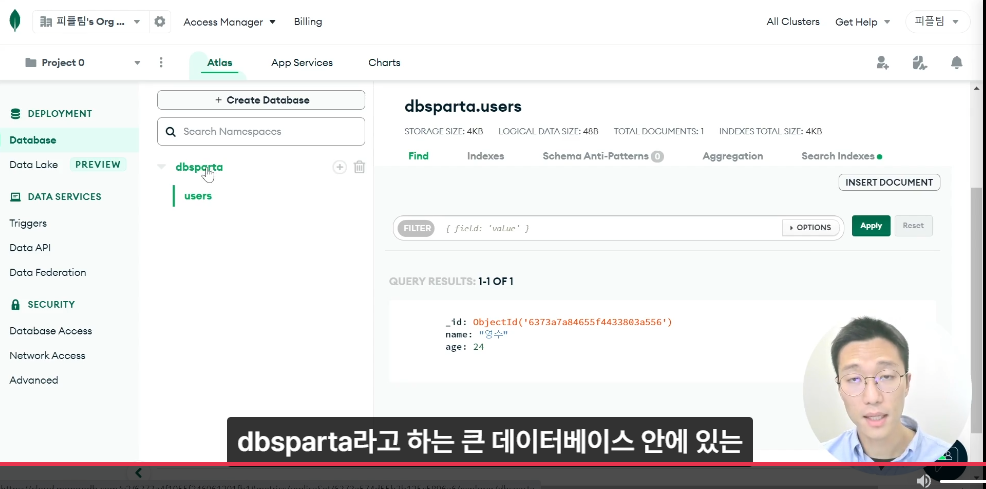Apply the query filter

click(x=871, y=226)
